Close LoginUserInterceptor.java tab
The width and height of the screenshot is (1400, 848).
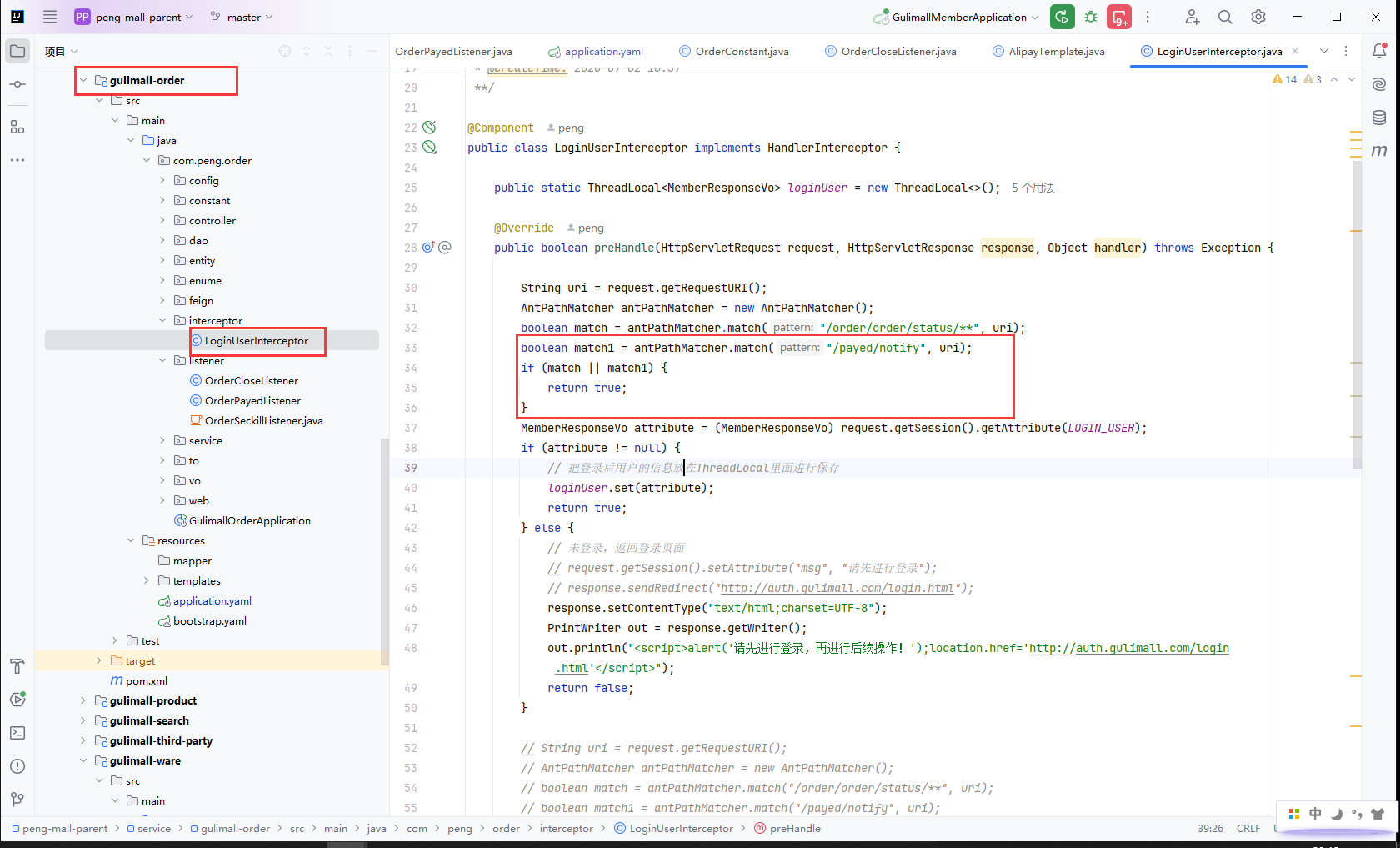[x=1295, y=51]
